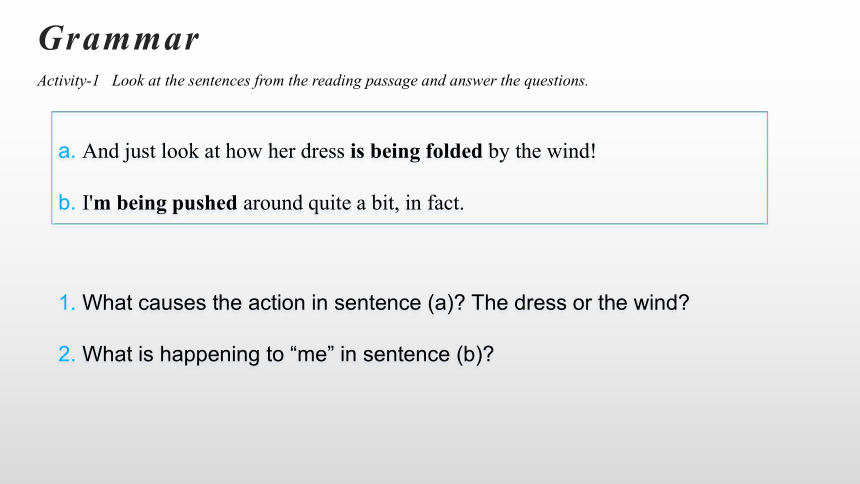The width and height of the screenshot is (860, 484).
Task: Click 'The dress or the wind?' text
Action: pyautogui.click(x=580, y=303)
